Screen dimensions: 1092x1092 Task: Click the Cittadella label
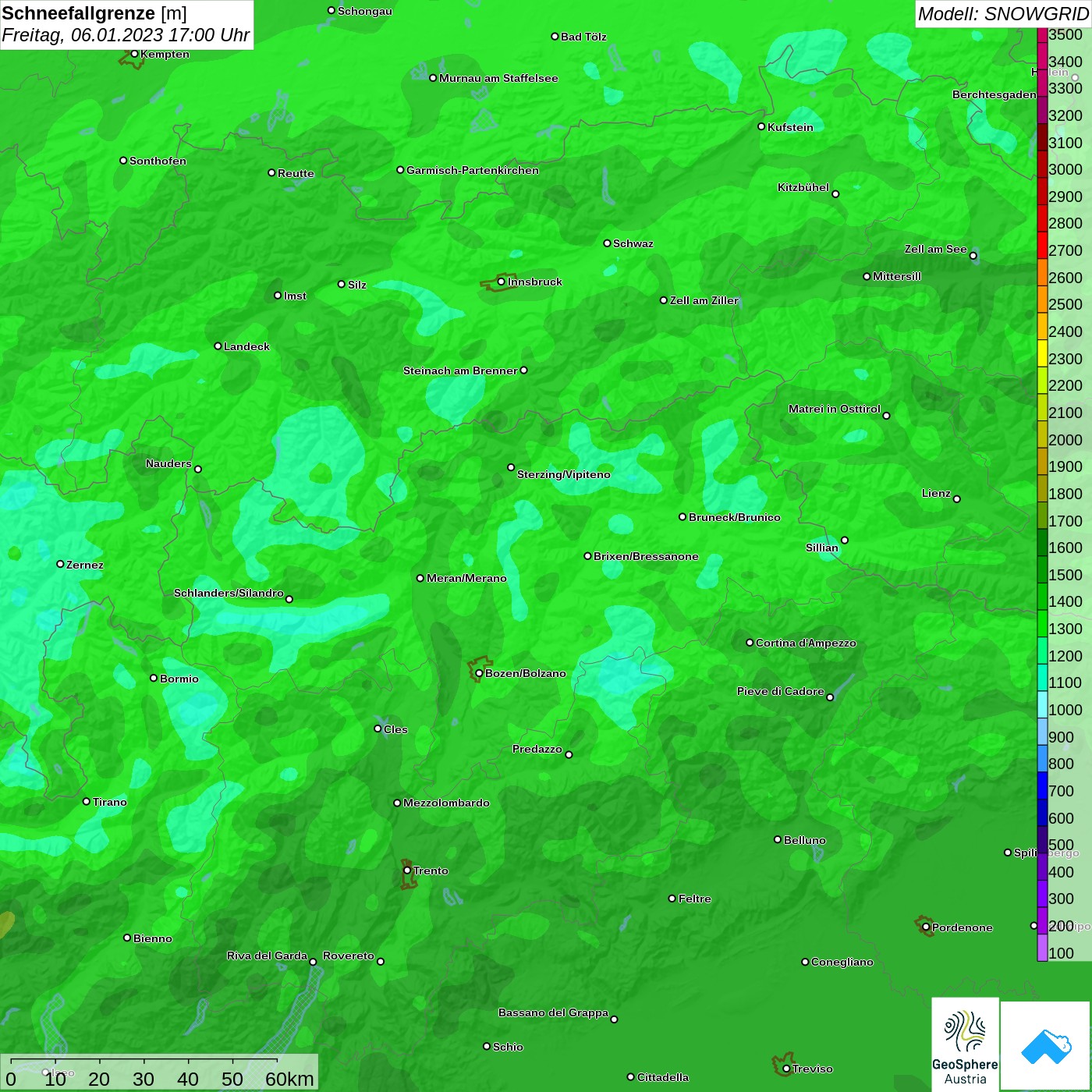click(663, 1077)
